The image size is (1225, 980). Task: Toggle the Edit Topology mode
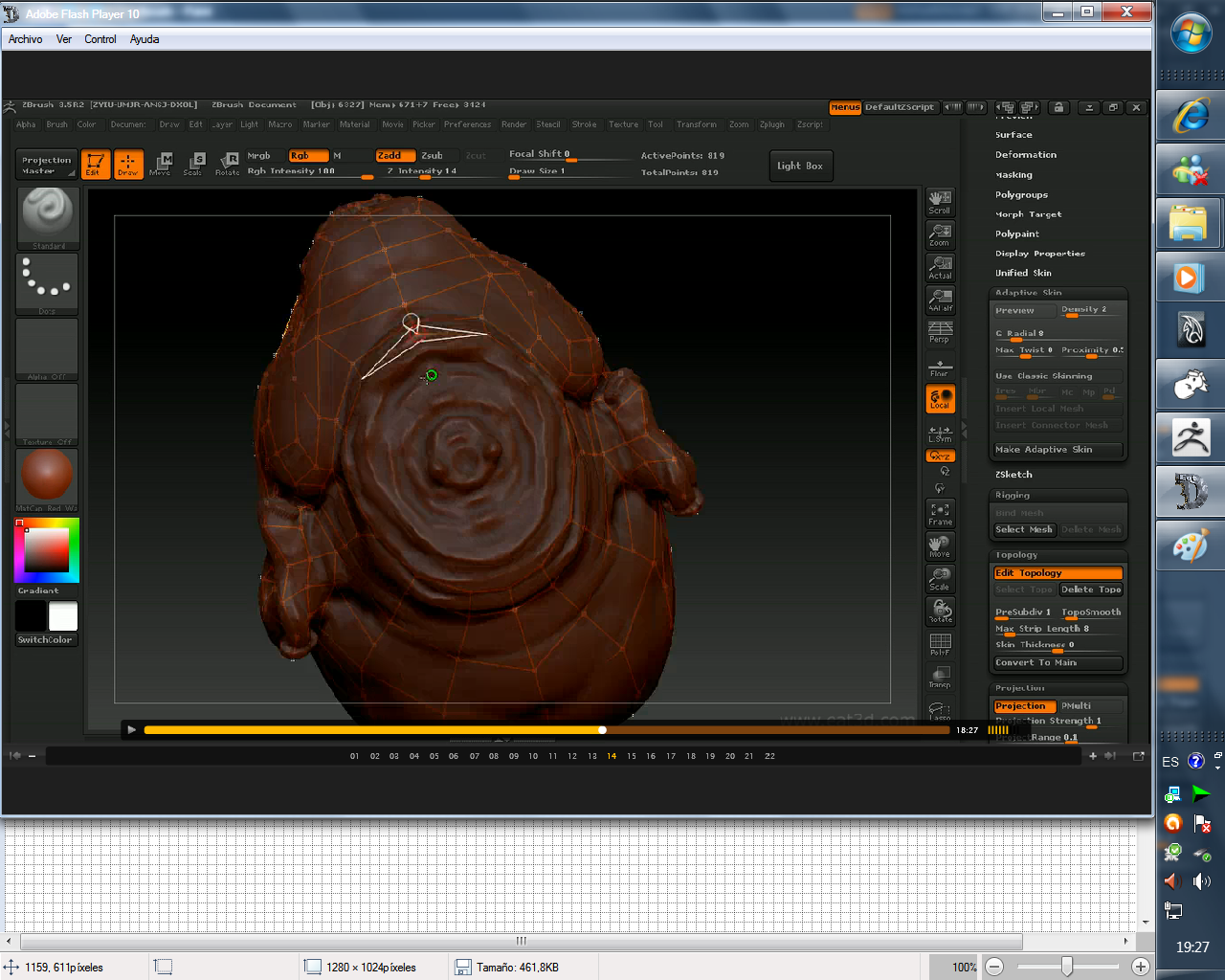click(1057, 573)
